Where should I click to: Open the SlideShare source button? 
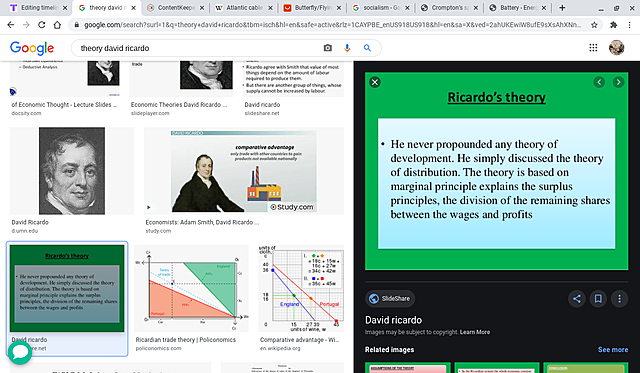(390, 299)
